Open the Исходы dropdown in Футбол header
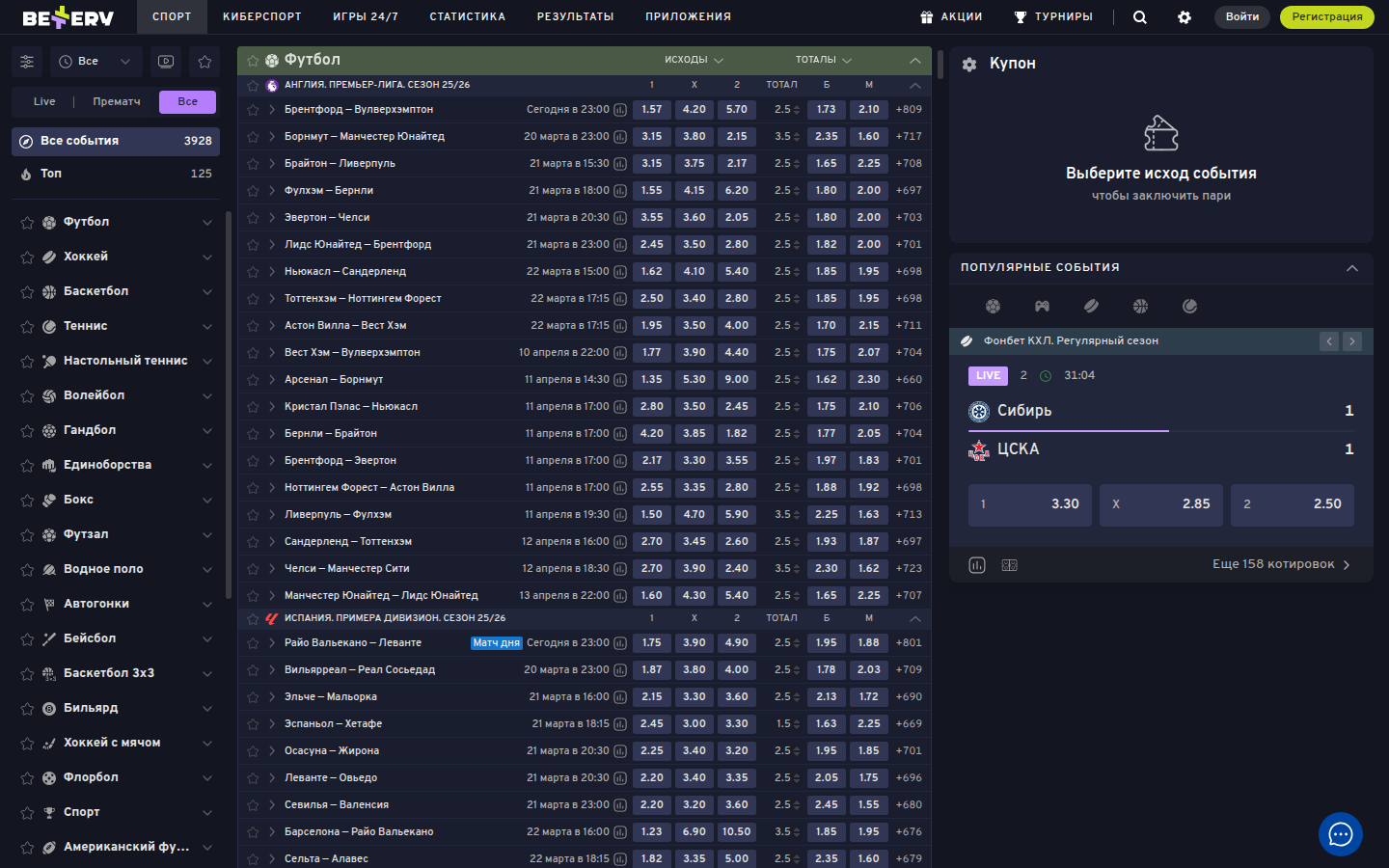 pyautogui.click(x=694, y=60)
